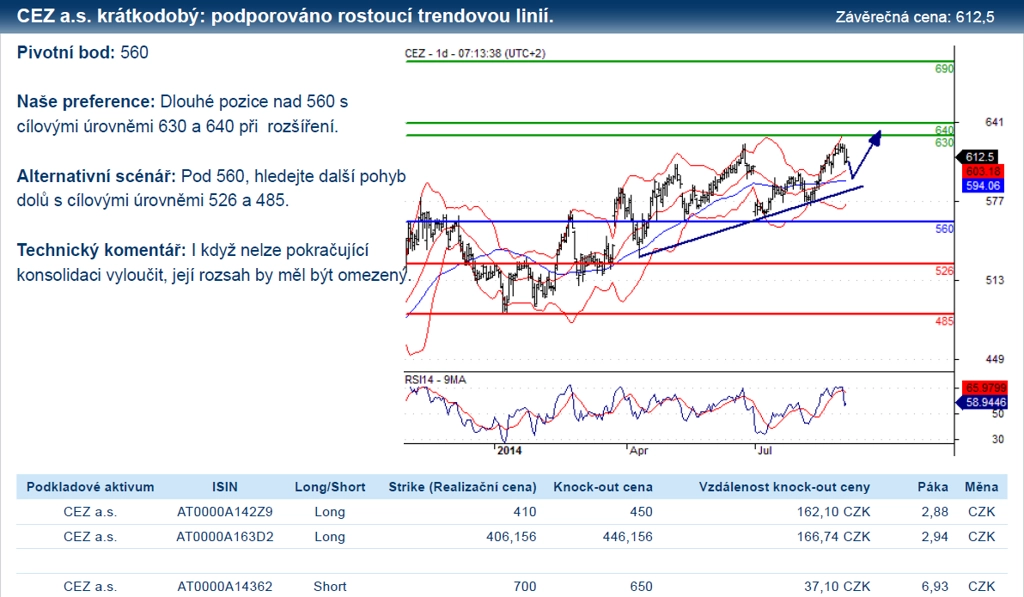Click the 'Naše preference:' label
Viewport: 1024px width, 597px height.
[x=86, y=101]
